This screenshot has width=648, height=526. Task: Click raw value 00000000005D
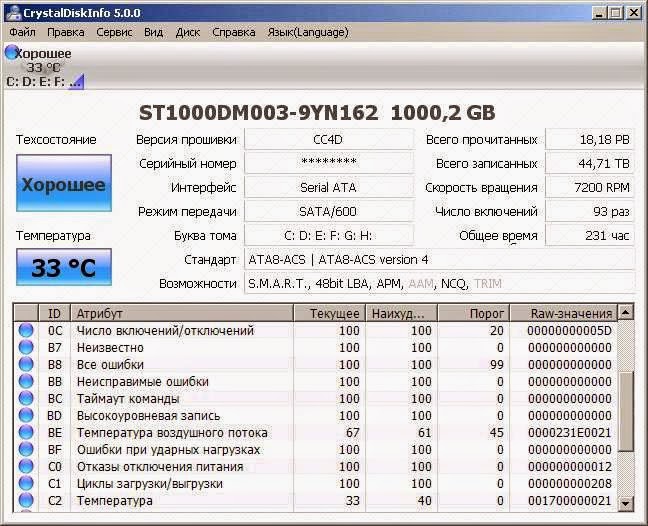[569, 331]
